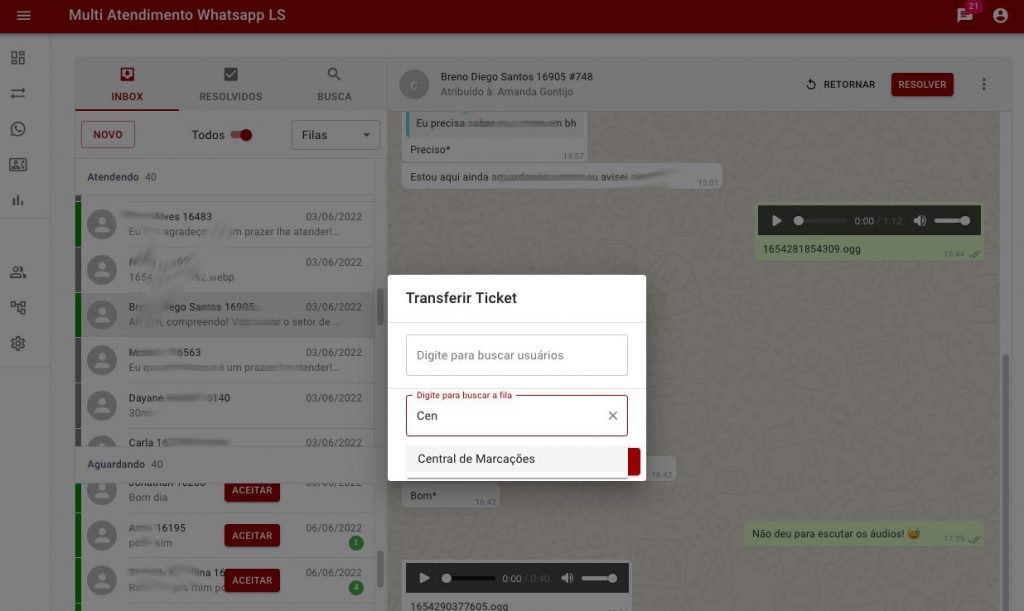
Task: Switch to the Busca tab
Action: (x=334, y=85)
